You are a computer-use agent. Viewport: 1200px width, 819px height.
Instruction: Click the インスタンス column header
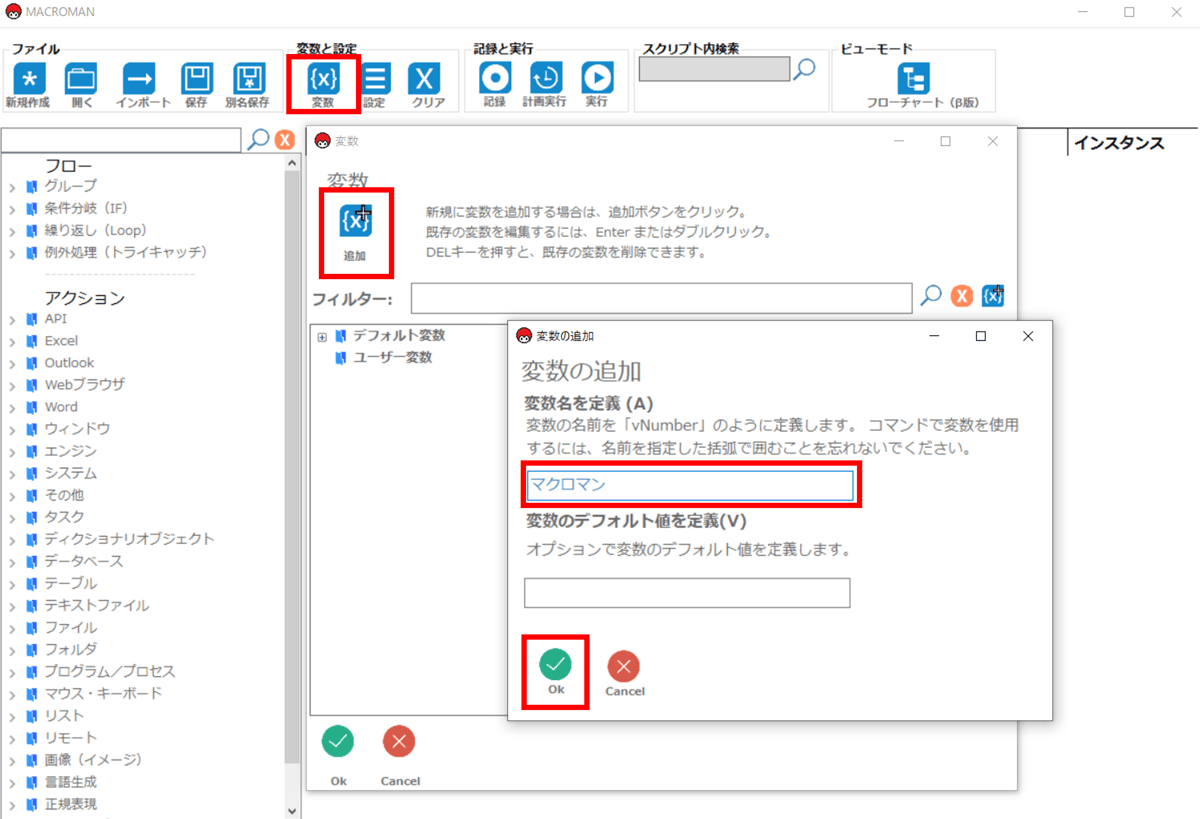tap(1119, 143)
